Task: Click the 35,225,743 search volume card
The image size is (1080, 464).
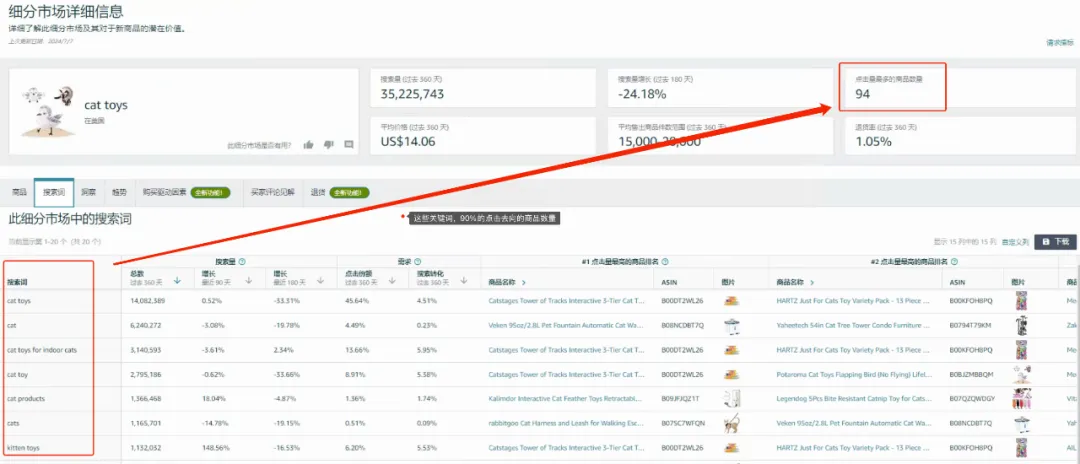Action: 483,87
